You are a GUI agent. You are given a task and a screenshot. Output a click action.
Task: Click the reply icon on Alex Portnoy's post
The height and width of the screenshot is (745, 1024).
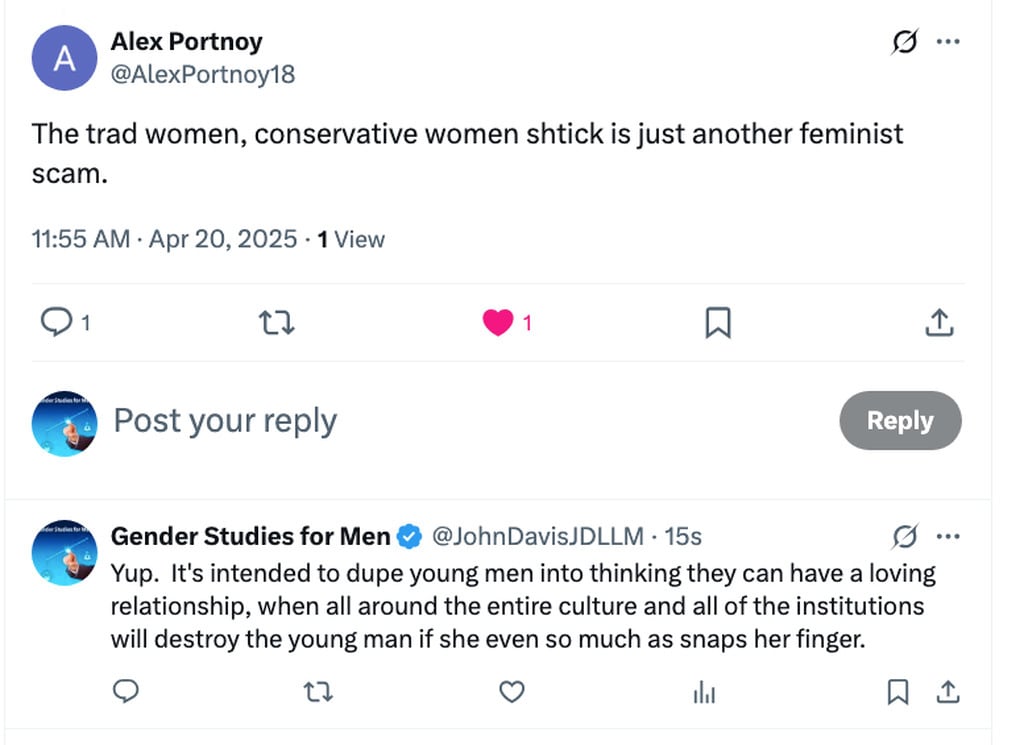point(55,322)
